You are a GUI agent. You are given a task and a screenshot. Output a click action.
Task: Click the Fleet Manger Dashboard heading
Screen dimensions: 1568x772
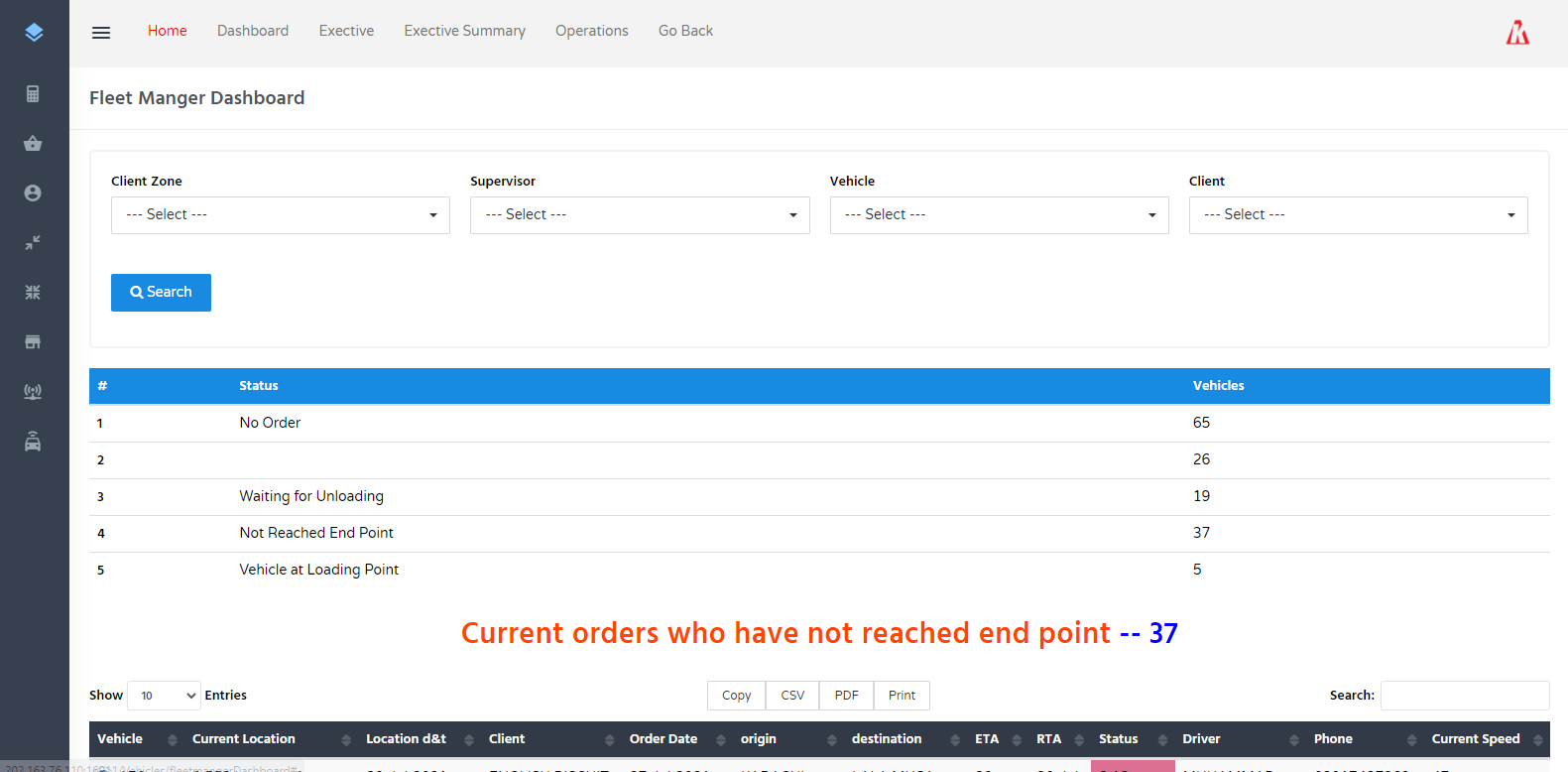coord(197,98)
